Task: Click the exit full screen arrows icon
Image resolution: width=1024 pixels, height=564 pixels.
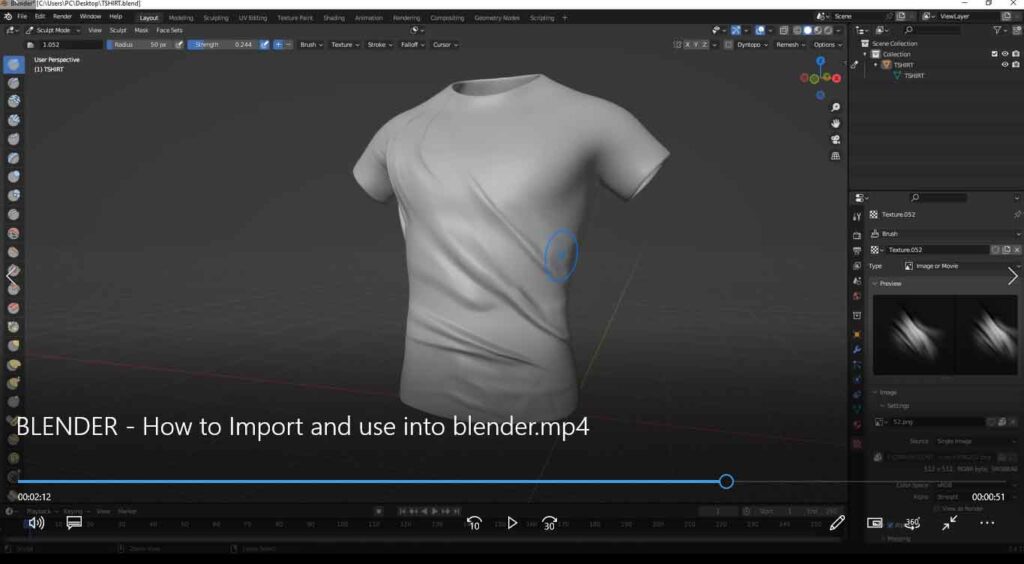Action: [949, 522]
